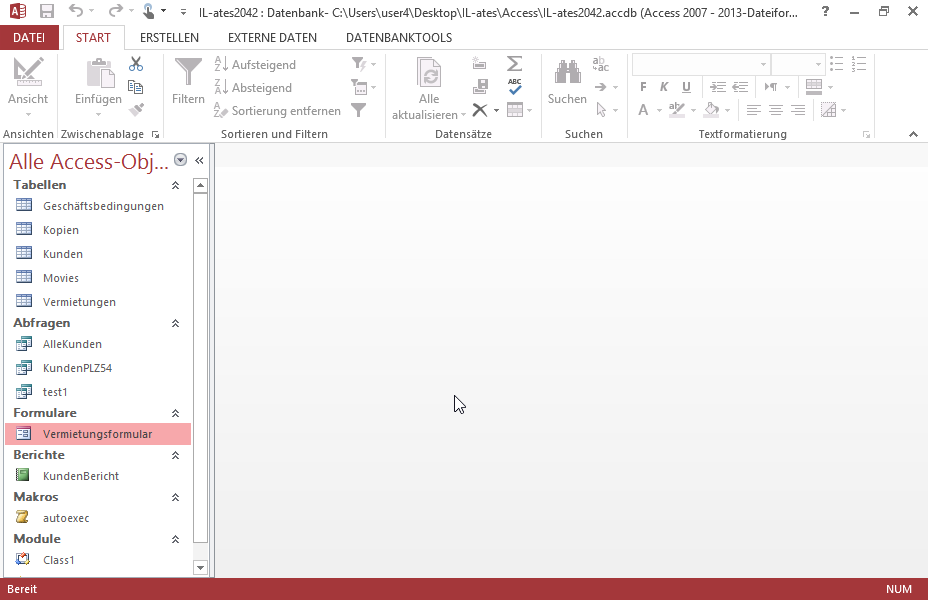The width and height of the screenshot is (928, 600).
Task: Click the scissors Cut icon
Action: point(136,64)
